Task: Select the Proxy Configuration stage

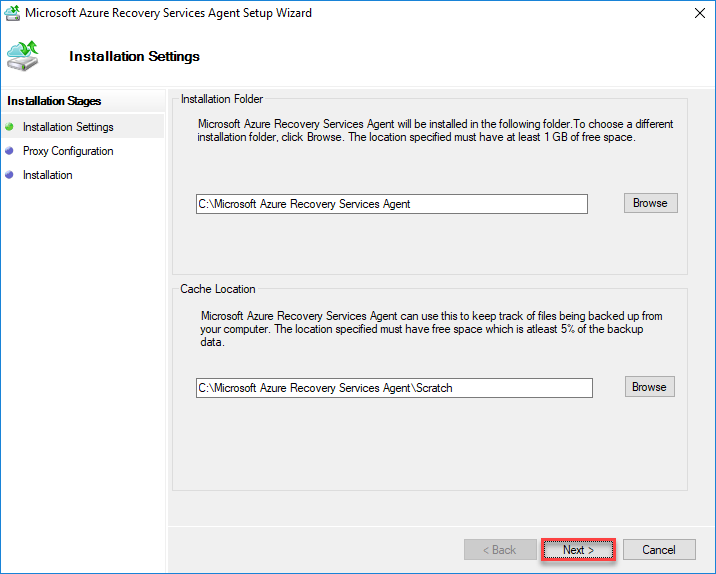Action: (x=68, y=151)
